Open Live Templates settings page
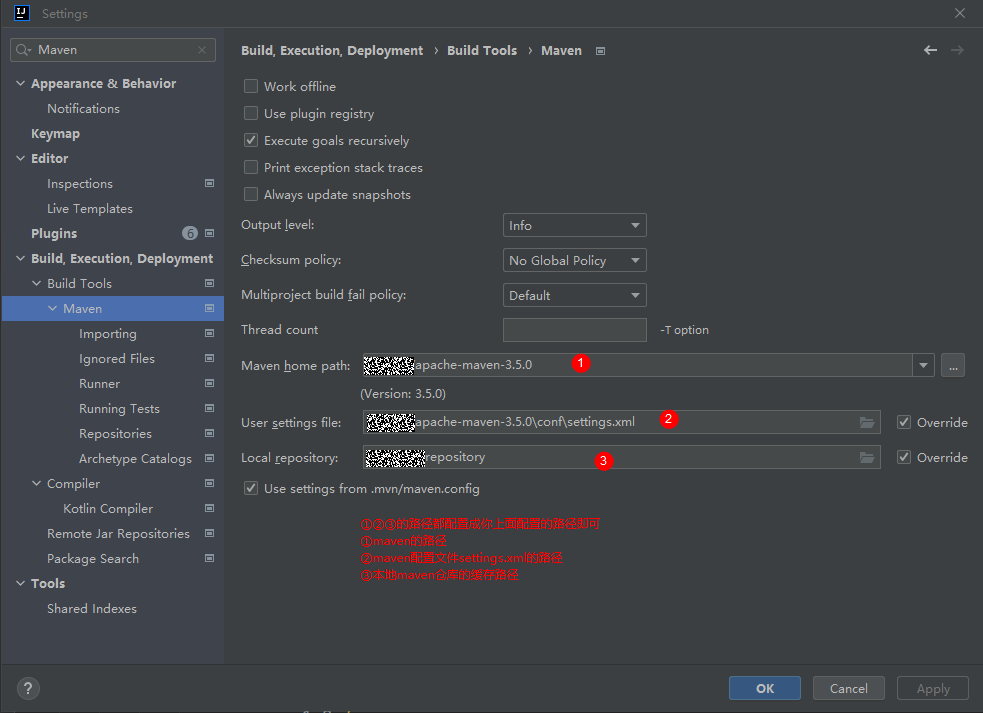The width and height of the screenshot is (983, 713). (90, 209)
